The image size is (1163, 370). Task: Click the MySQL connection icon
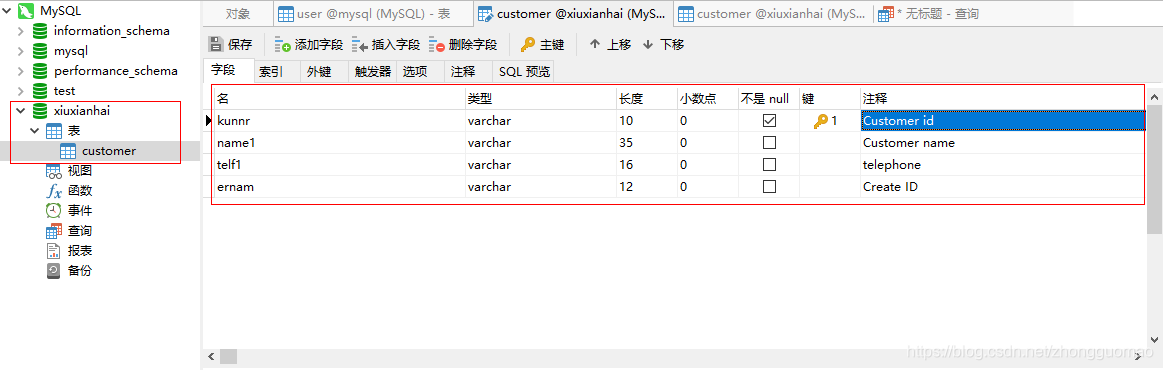tap(25, 11)
